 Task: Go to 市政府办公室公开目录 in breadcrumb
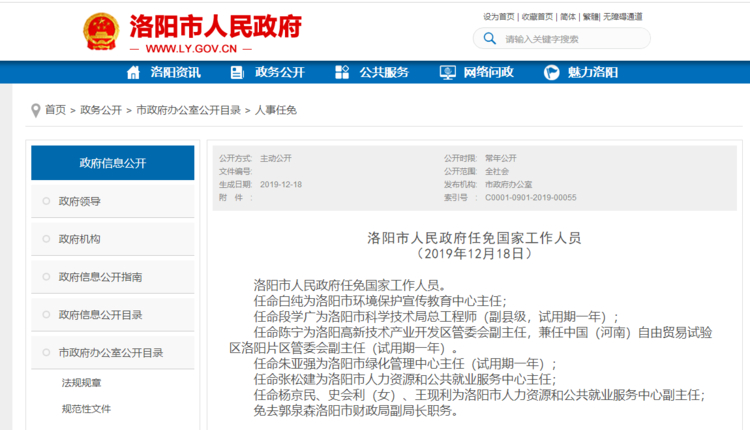click(188, 110)
